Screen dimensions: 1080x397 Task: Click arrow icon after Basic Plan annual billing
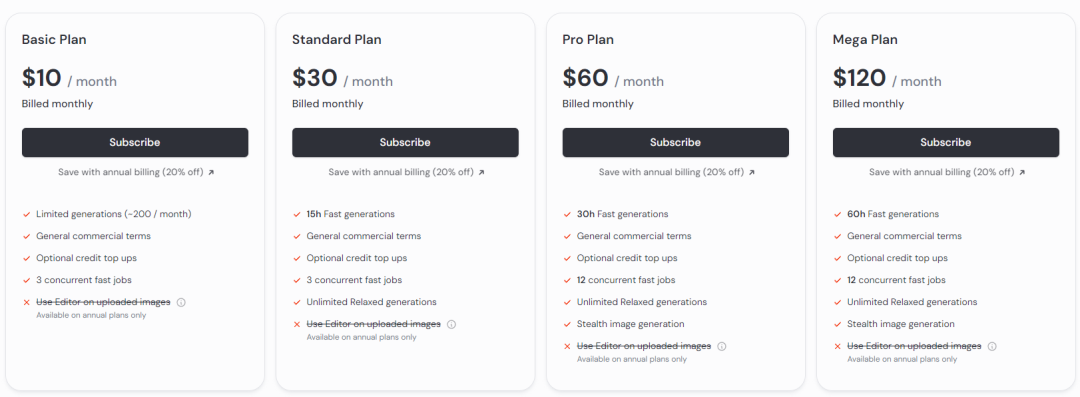click(211, 172)
